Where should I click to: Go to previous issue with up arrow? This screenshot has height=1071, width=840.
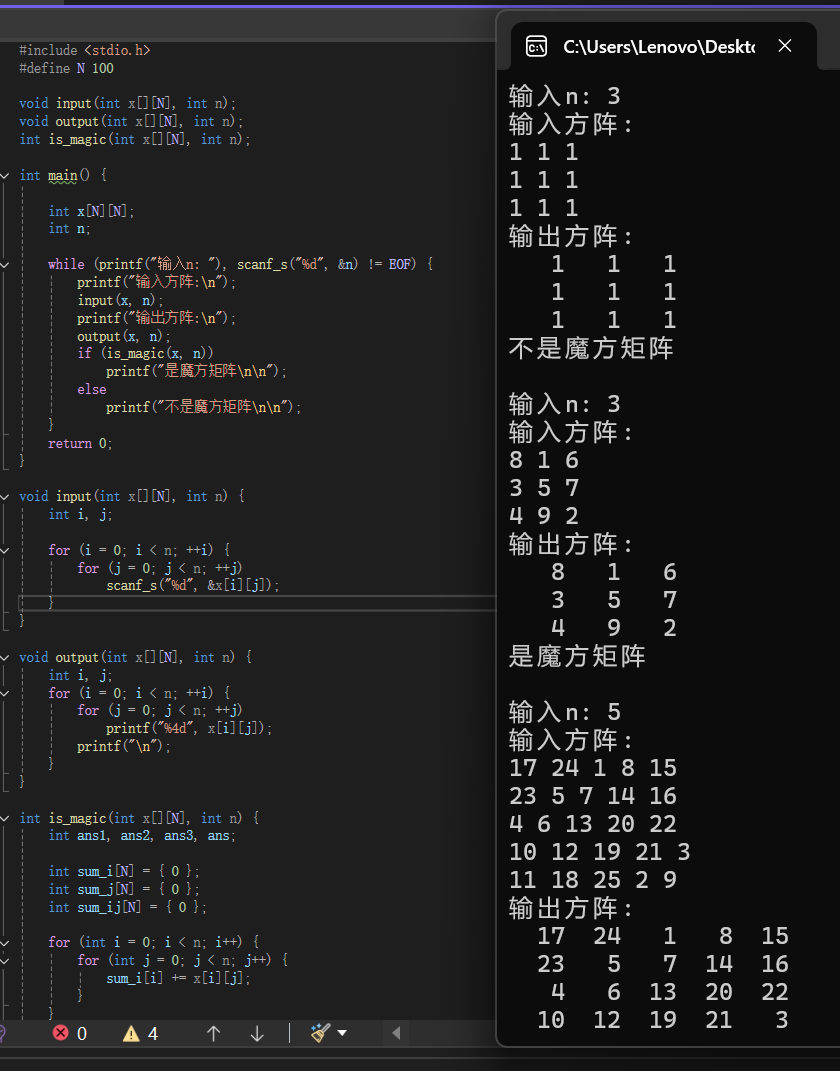coord(213,1033)
